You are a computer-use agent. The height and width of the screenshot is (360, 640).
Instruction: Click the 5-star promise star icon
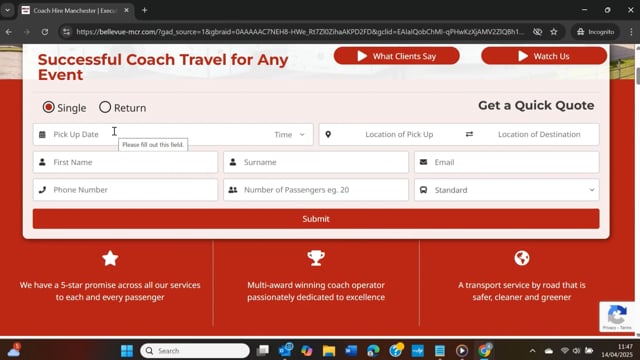[110, 258]
